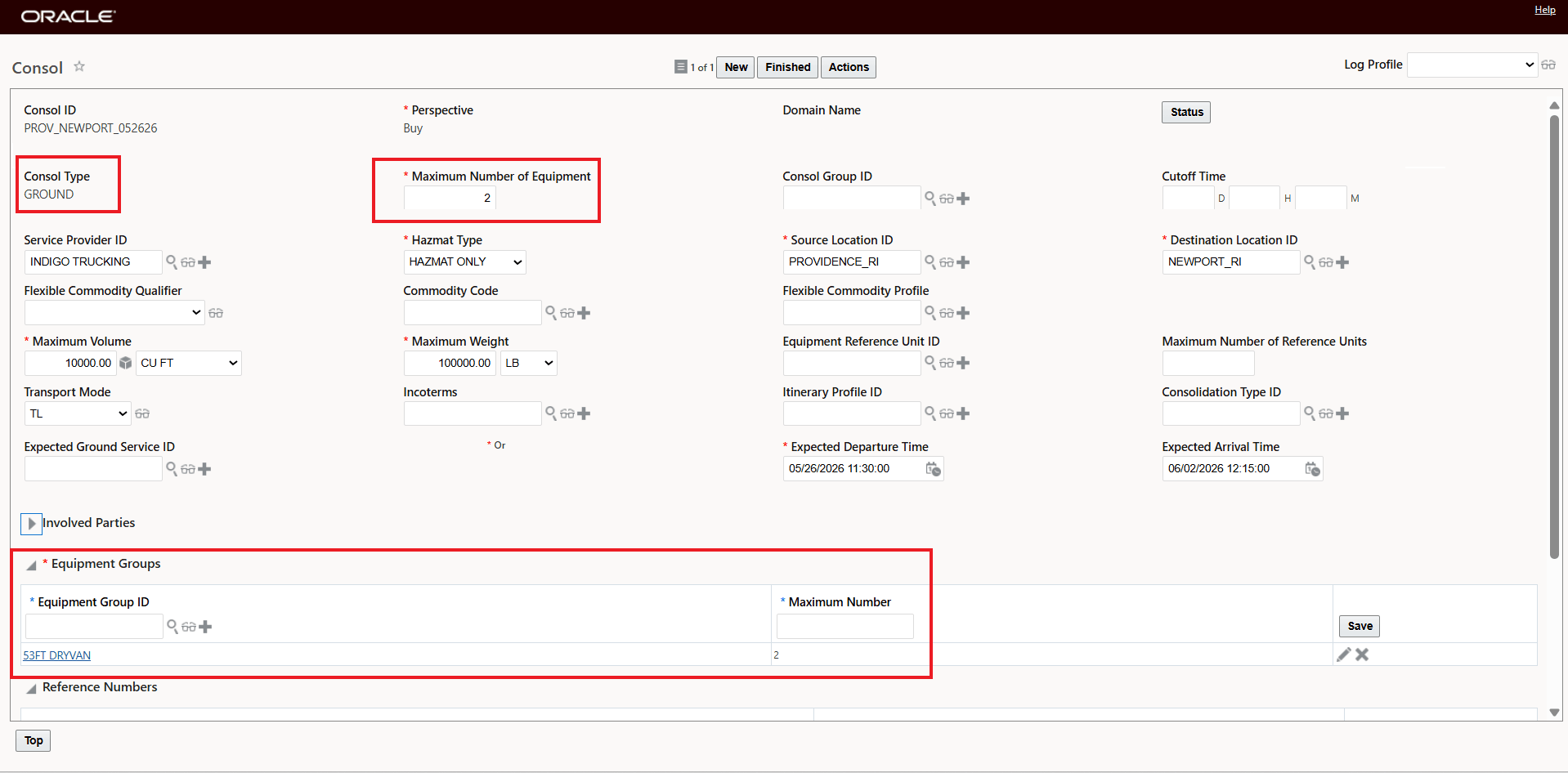
Task: View Log Profile details with glasses icon
Action: pyautogui.click(x=1548, y=65)
